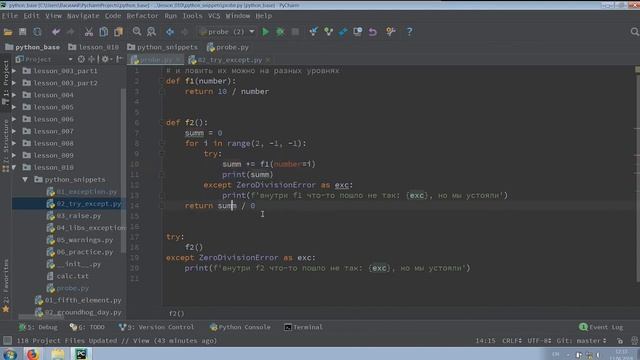
Task: Click the Hide Project panel icon
Action: (x=119, y=59)
